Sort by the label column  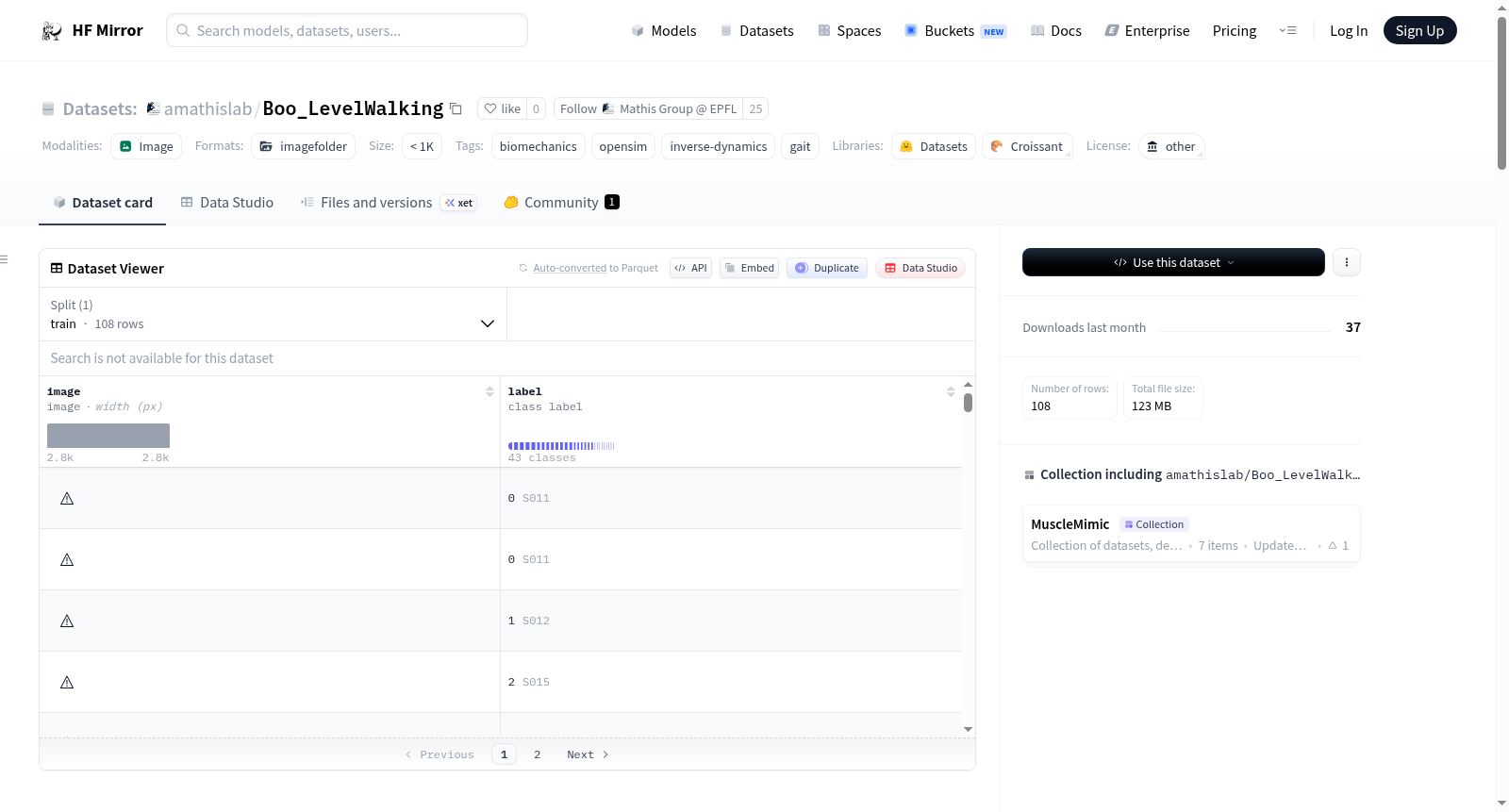(951, 391)
